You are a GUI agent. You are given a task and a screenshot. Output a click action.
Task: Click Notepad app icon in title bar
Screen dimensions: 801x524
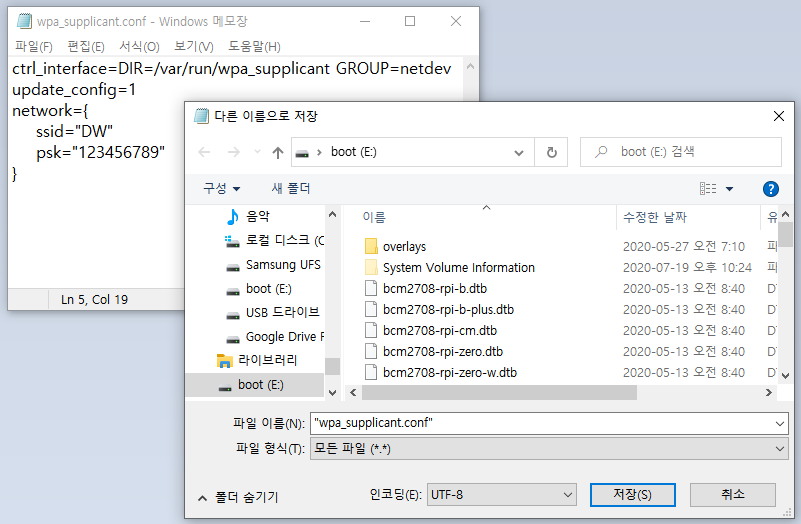[25, 21]
